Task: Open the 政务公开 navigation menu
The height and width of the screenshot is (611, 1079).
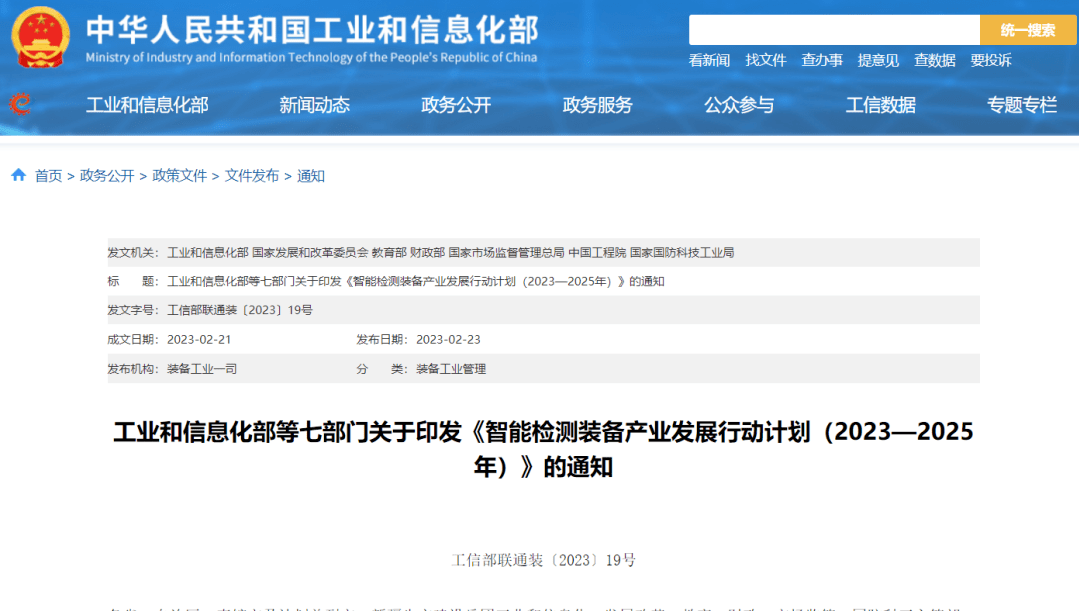Action: 456,105
